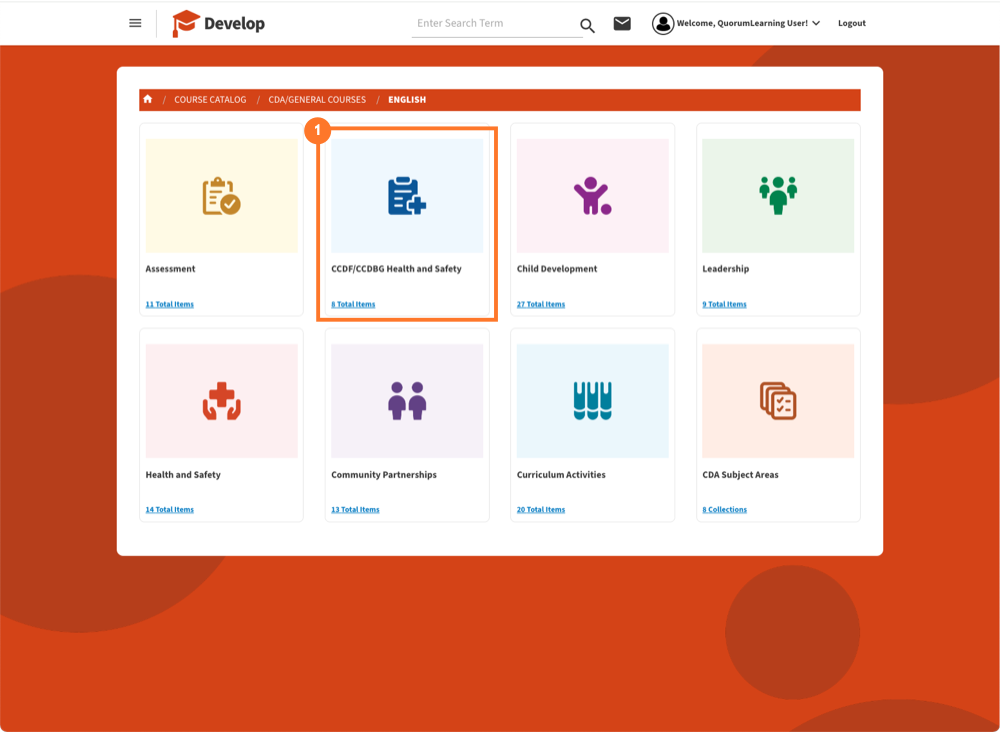Image resolution: width=1000 pixels, height=732 pixels.
Task: Open the 8 Total Items link
Action: point(353,304)
